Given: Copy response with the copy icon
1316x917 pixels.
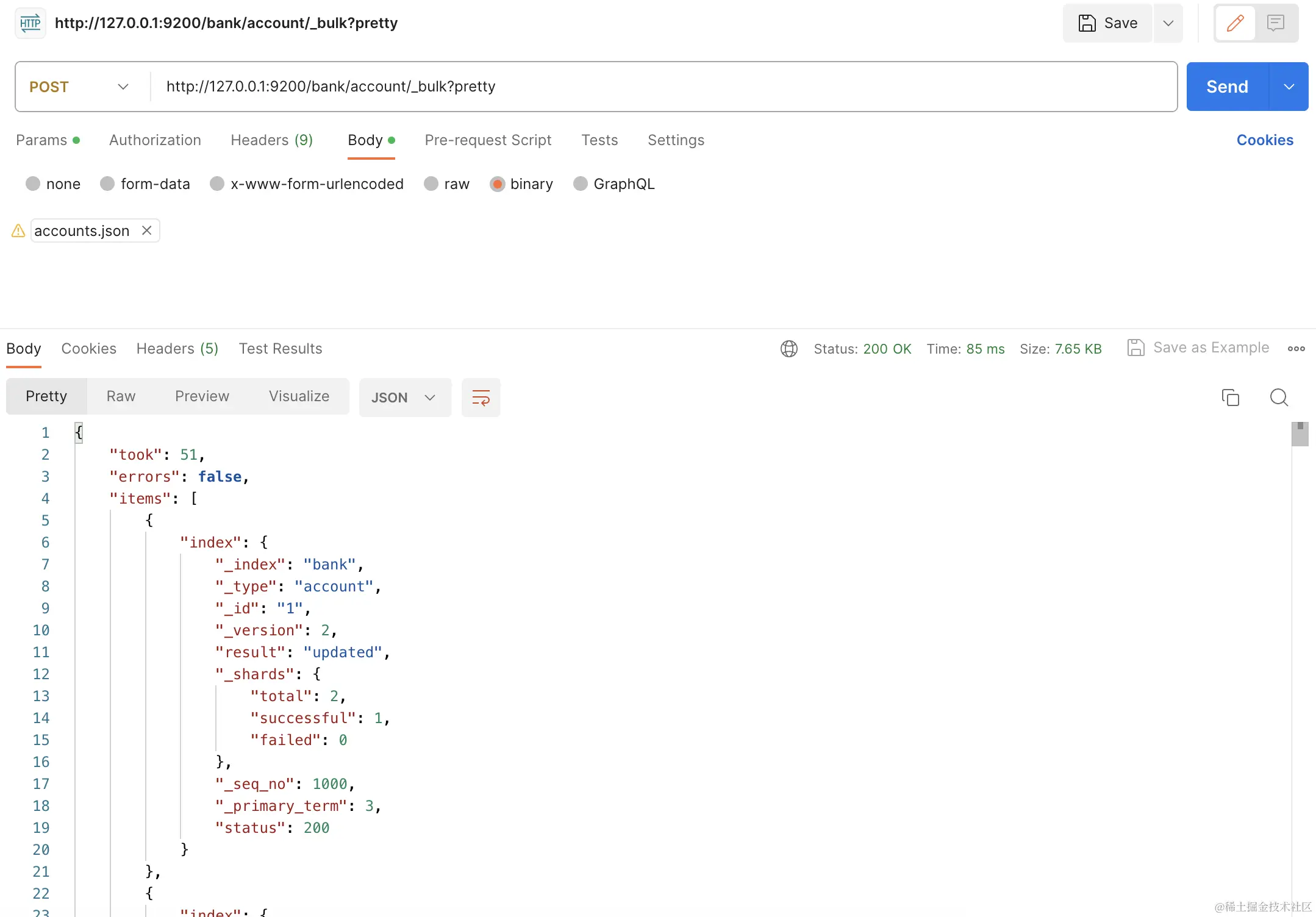Looking at the screenshot, I should (x=1230, y=398).
